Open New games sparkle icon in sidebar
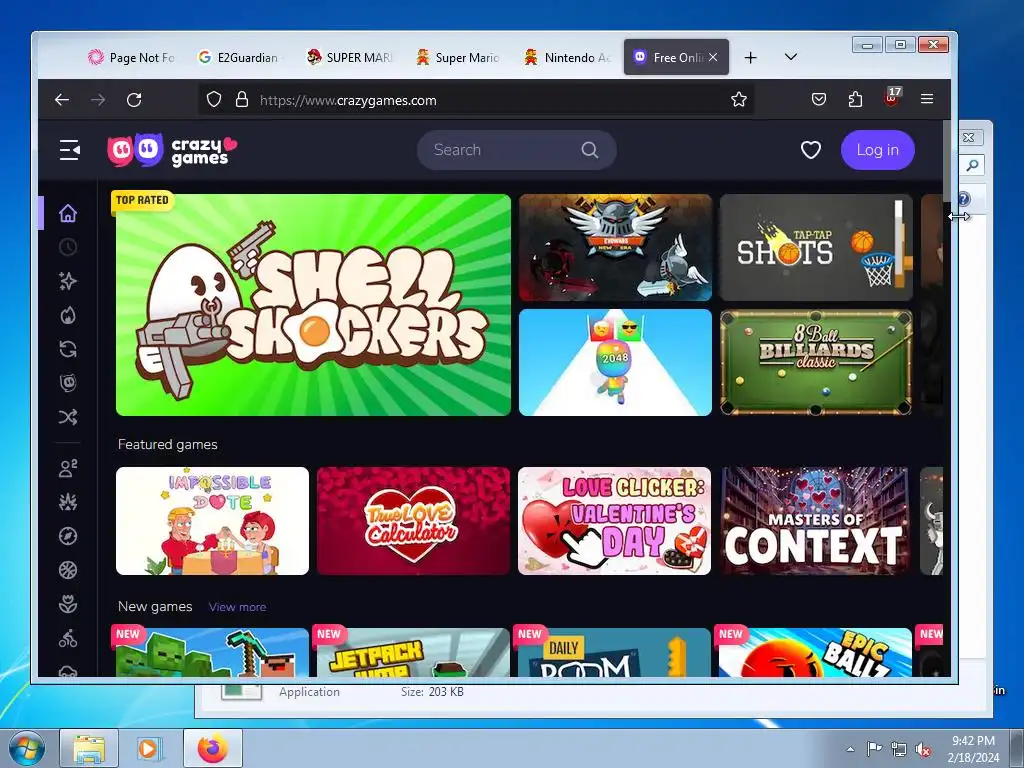 tap(68, 281)
